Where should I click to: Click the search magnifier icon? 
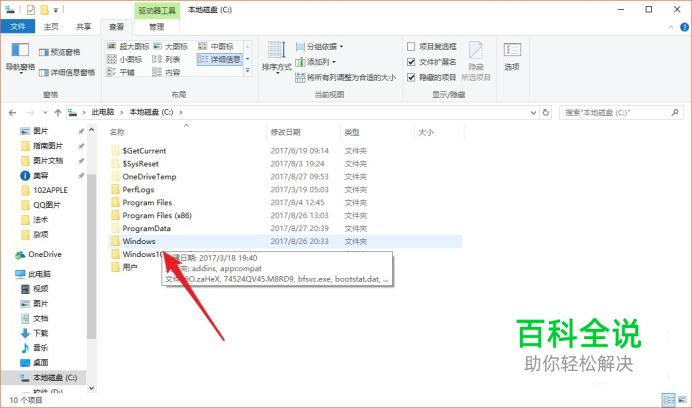(675, 113)
